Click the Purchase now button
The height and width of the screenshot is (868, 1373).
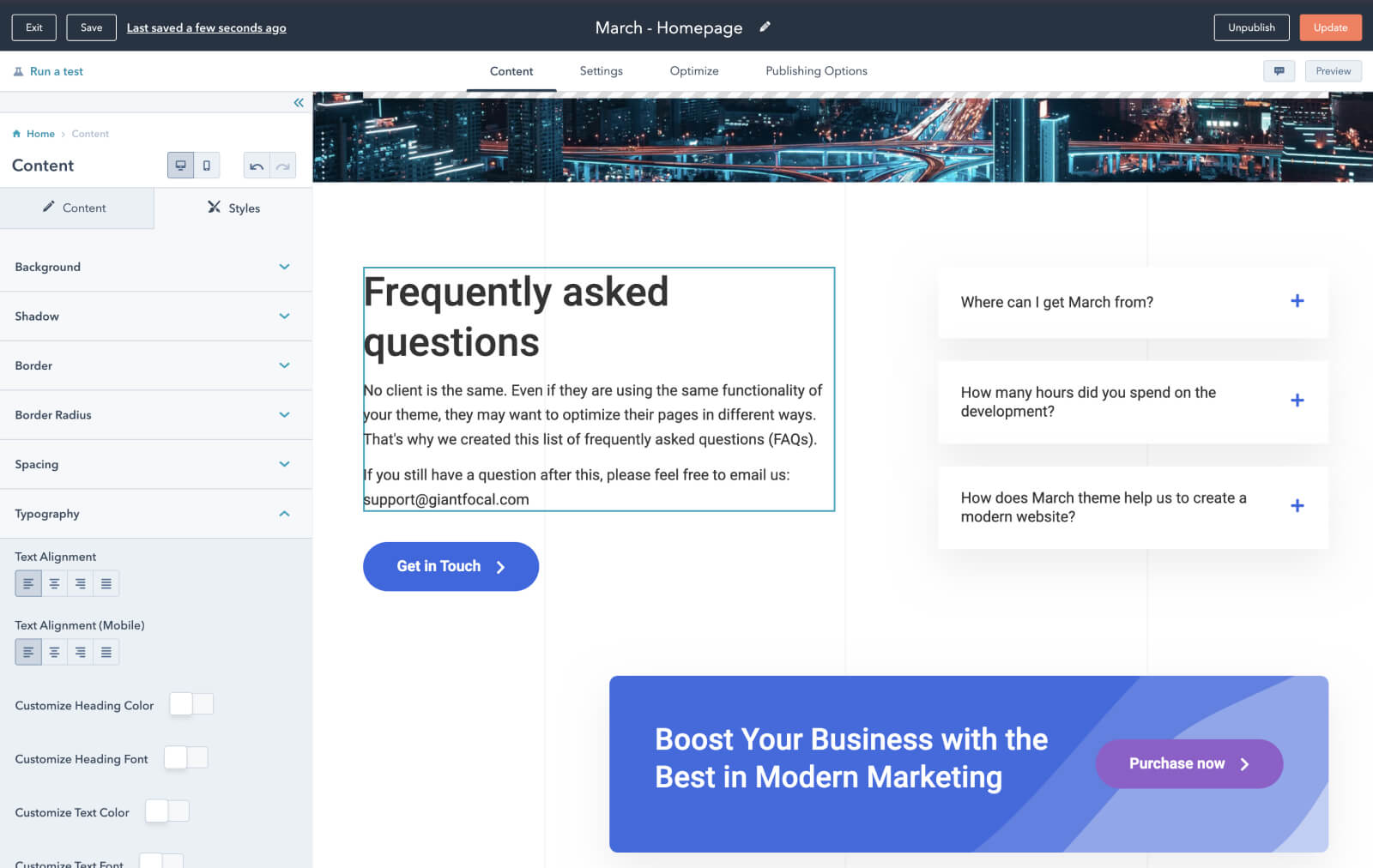pos(1189,763)
